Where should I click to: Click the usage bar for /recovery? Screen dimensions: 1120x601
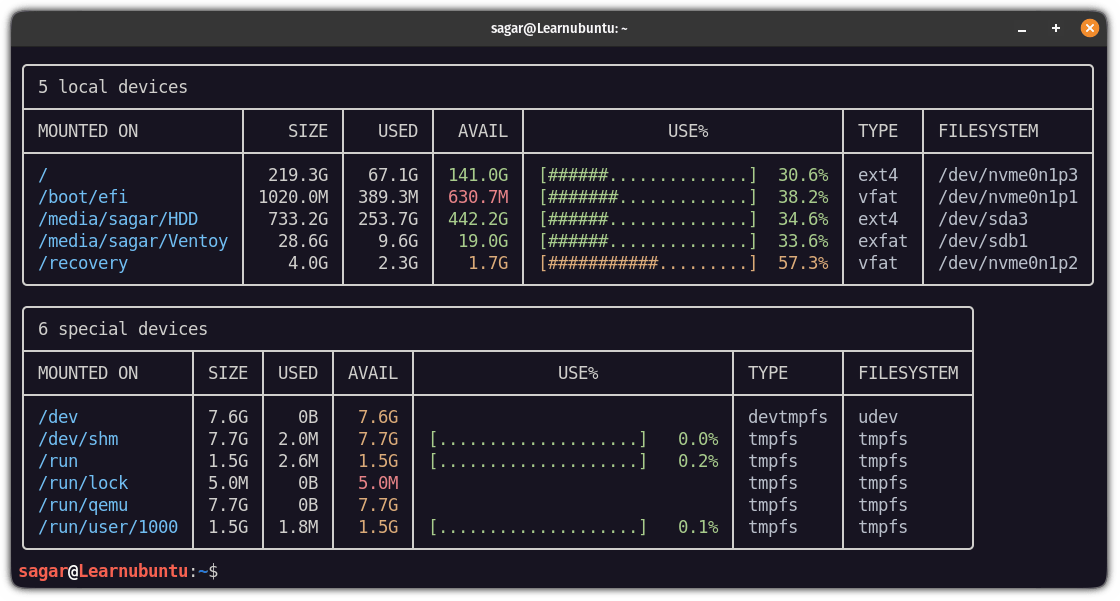pos(646,263)
